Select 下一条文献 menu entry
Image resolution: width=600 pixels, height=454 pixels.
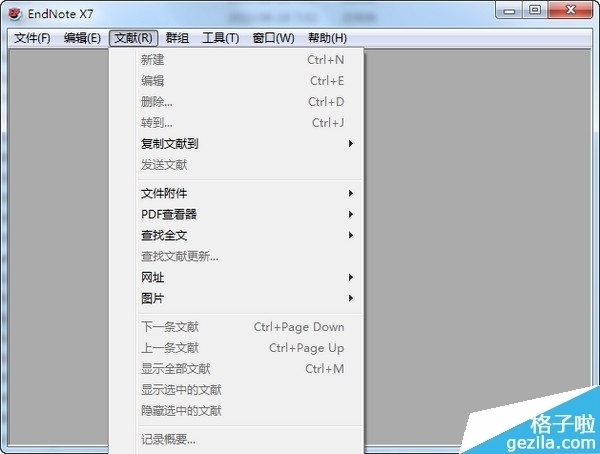coord(236,327)
